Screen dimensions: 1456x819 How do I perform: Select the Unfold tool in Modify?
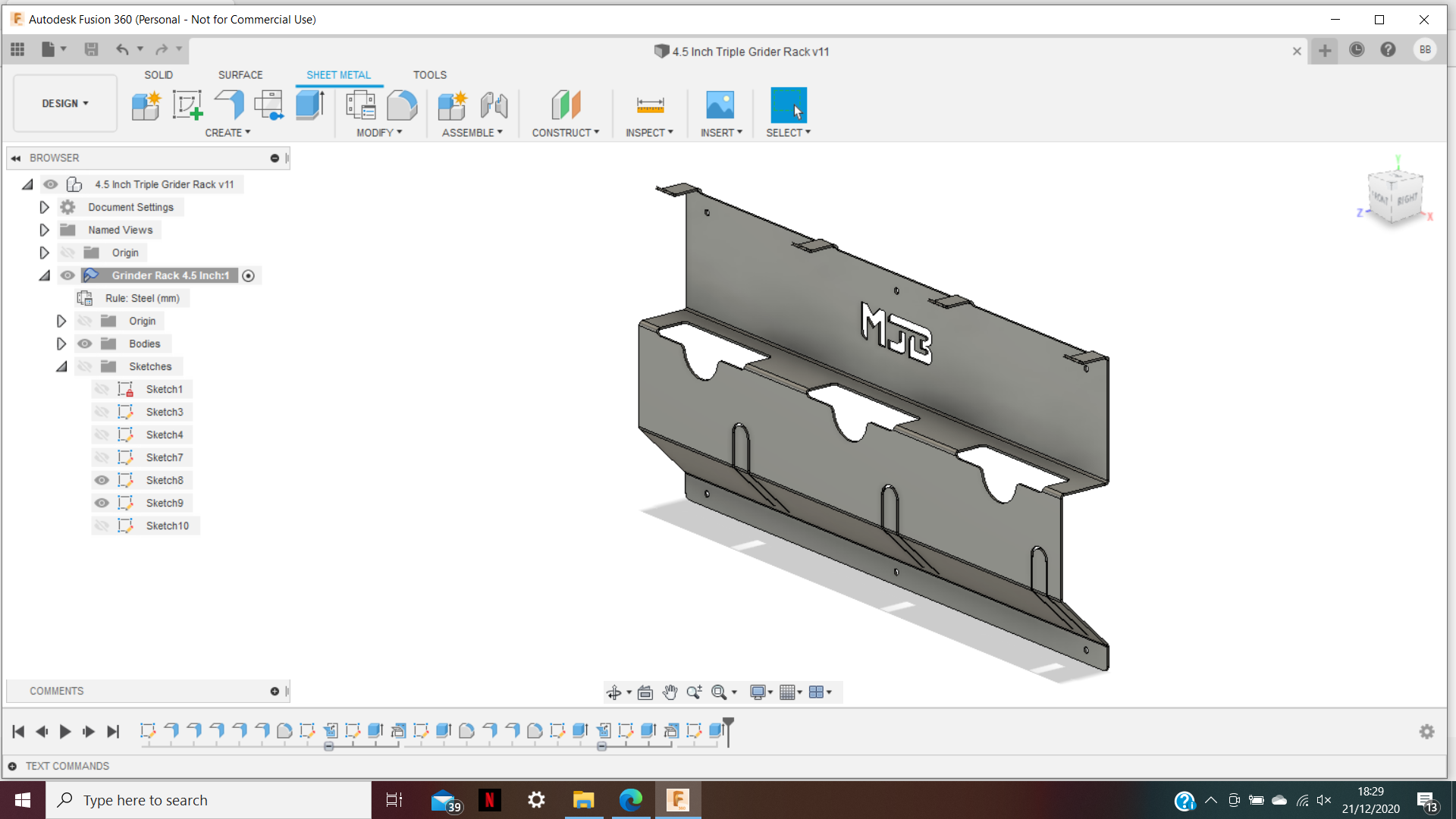[402, 105]
